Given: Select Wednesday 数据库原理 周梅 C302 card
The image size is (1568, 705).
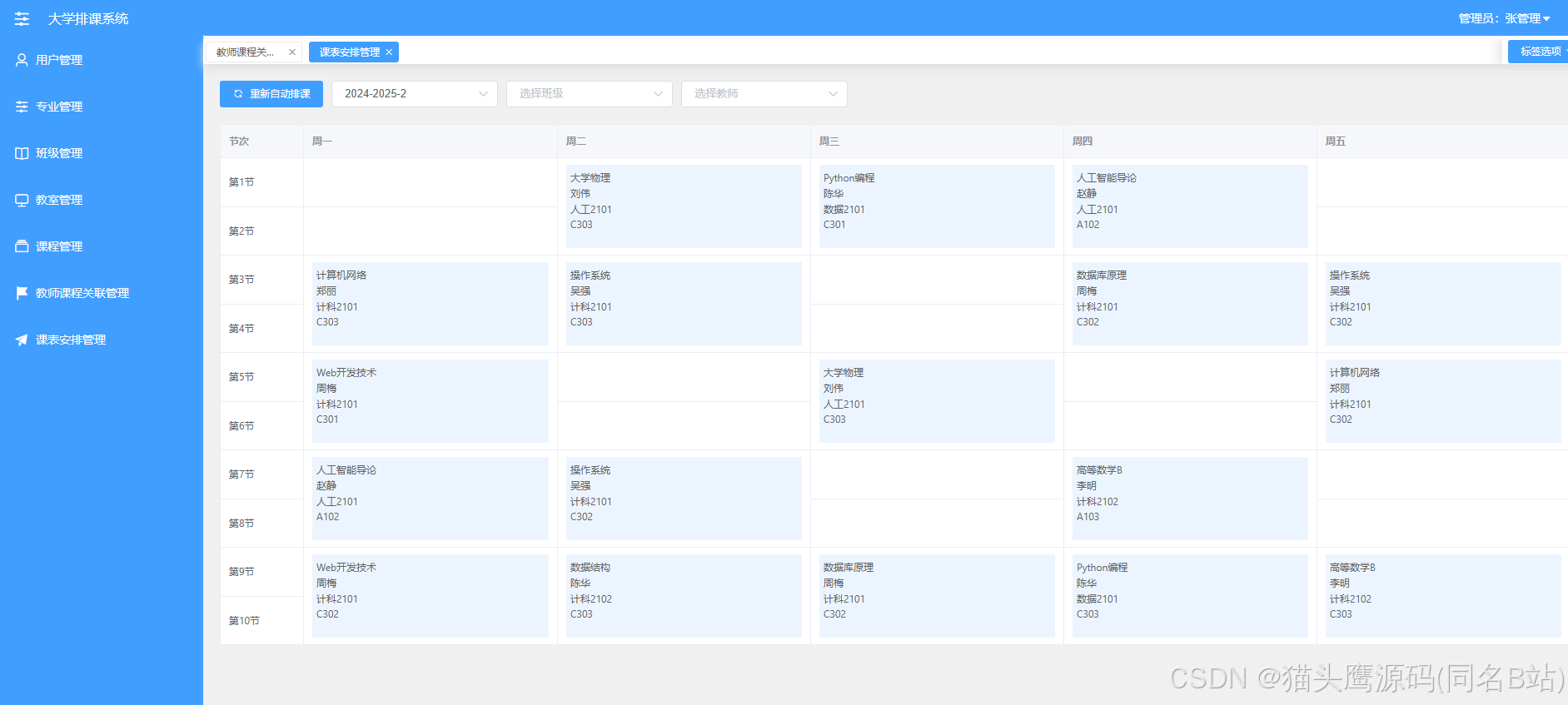Looking at the screenshot, I should (x=937, y=596).
